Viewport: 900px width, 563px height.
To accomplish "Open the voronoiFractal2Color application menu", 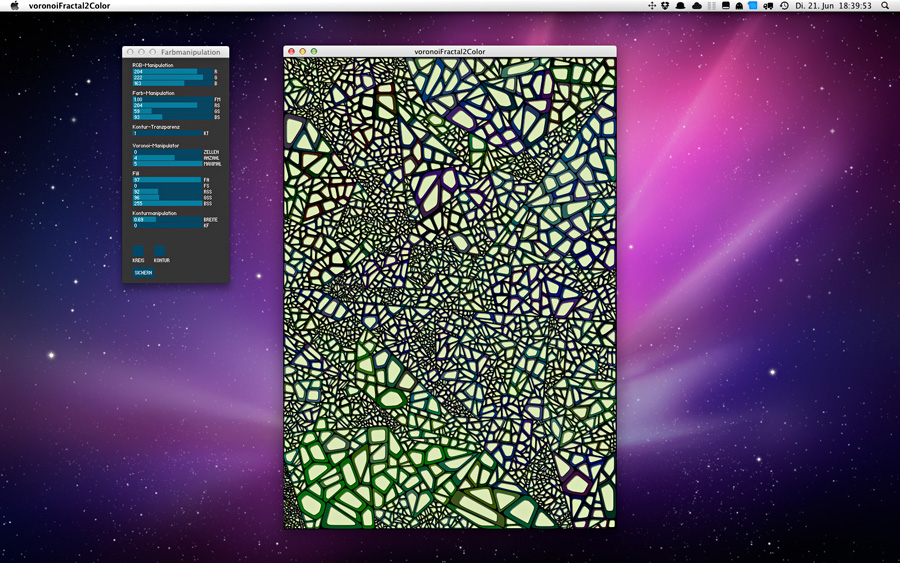I will point(69,6).
